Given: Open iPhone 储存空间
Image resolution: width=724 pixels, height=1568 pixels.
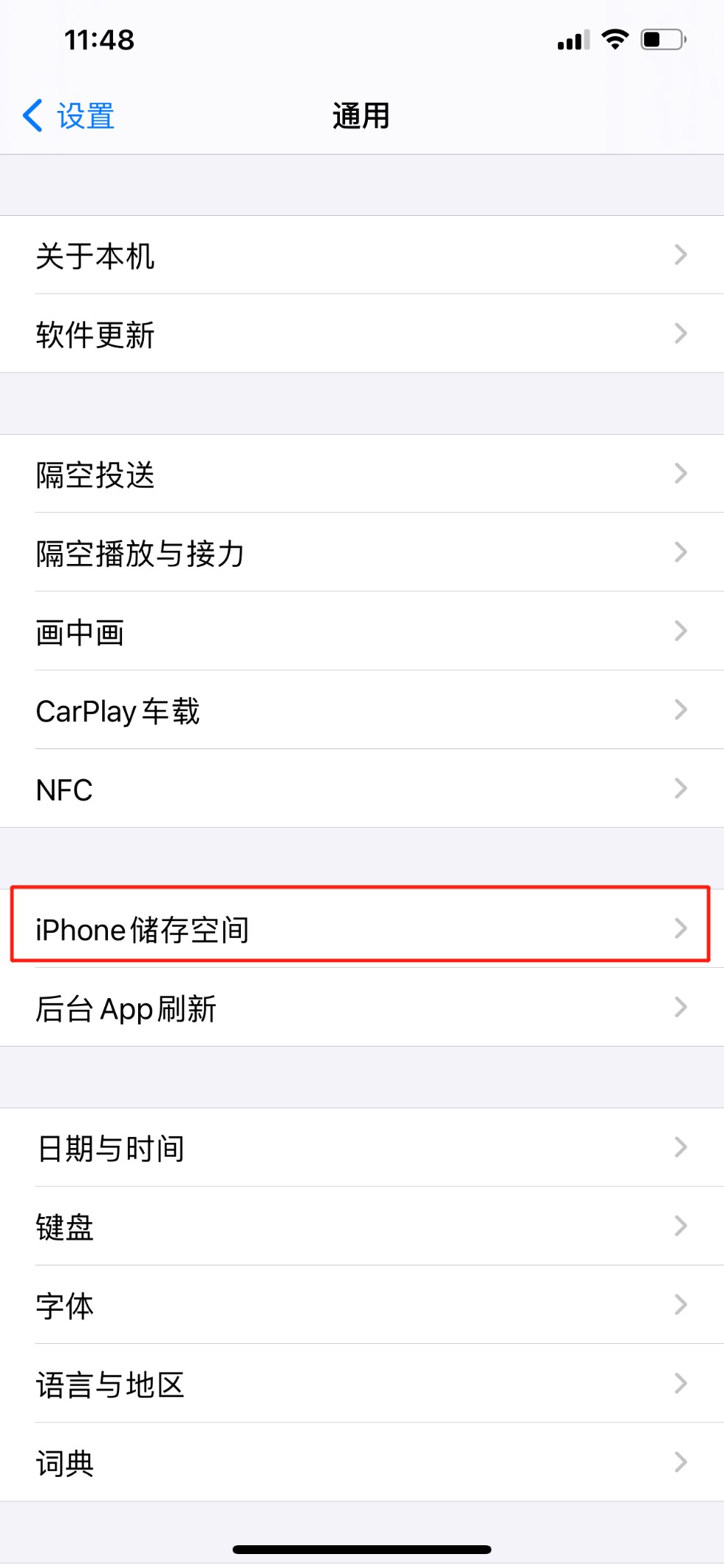Looking at the screenshot, I should click(362, 928).
